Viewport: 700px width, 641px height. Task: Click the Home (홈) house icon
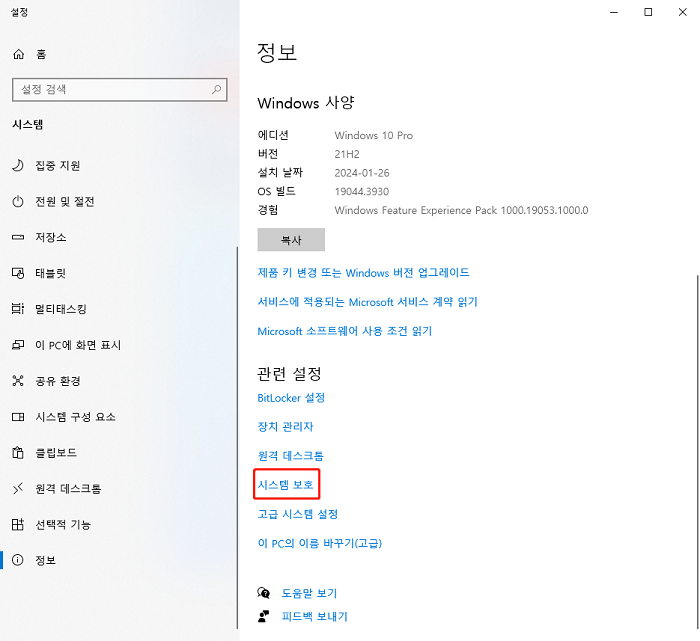tap(18, 54)
